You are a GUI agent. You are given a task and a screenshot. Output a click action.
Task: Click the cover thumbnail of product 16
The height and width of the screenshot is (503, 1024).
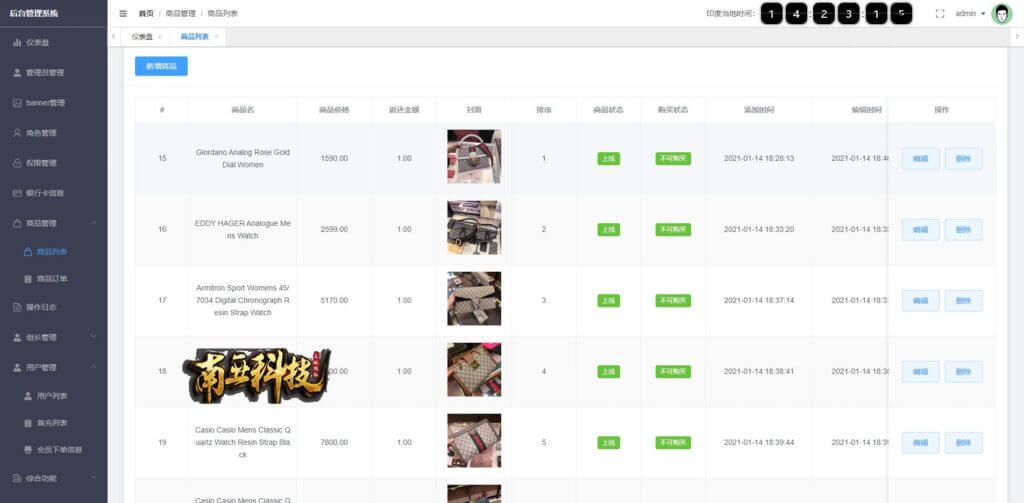[474, 227]
